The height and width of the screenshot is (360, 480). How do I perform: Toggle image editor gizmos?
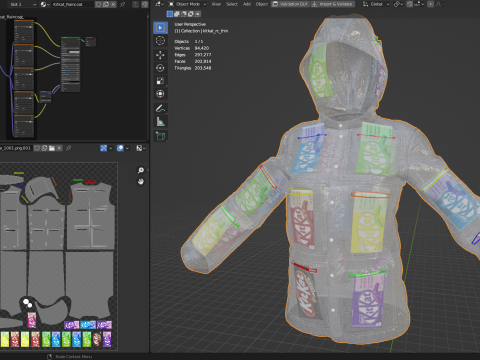(103, 148)
